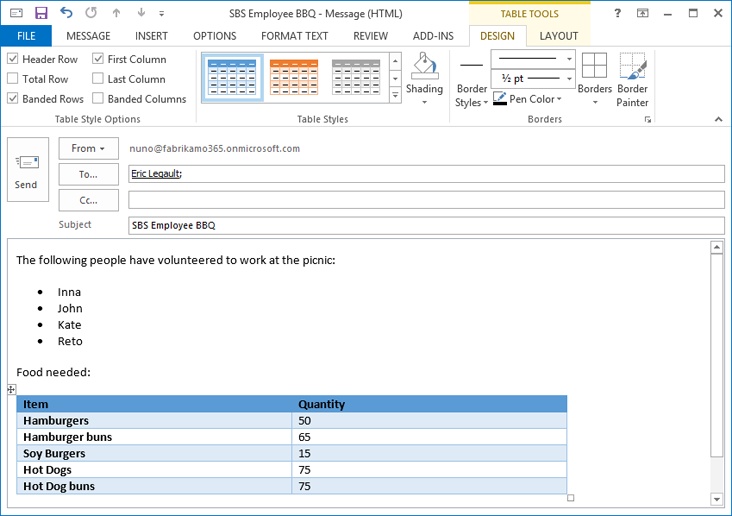The width and height of the screenshot is (732, 516).
Task: Select the gray table style thumbnail
Action: 356,77
